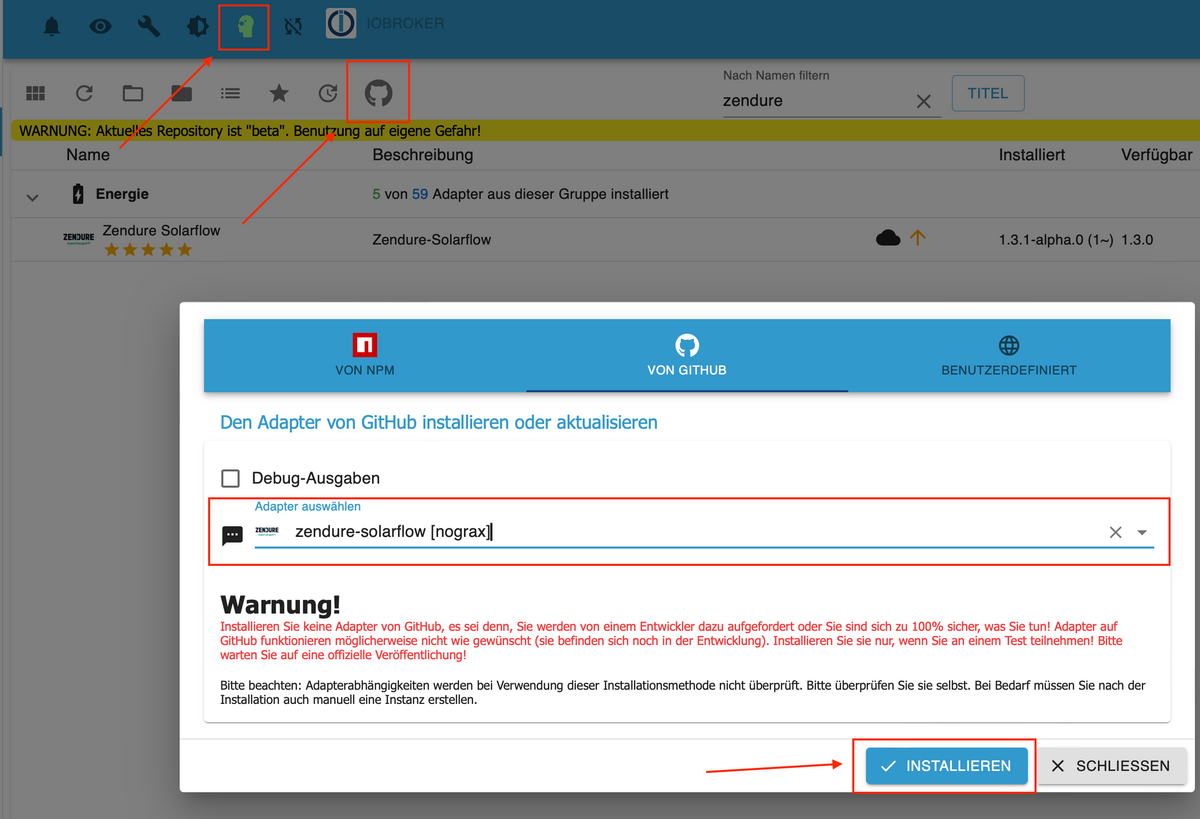Click the Zendure-Solarflow description text
The image size is (1200, 819).
[431, 240]
